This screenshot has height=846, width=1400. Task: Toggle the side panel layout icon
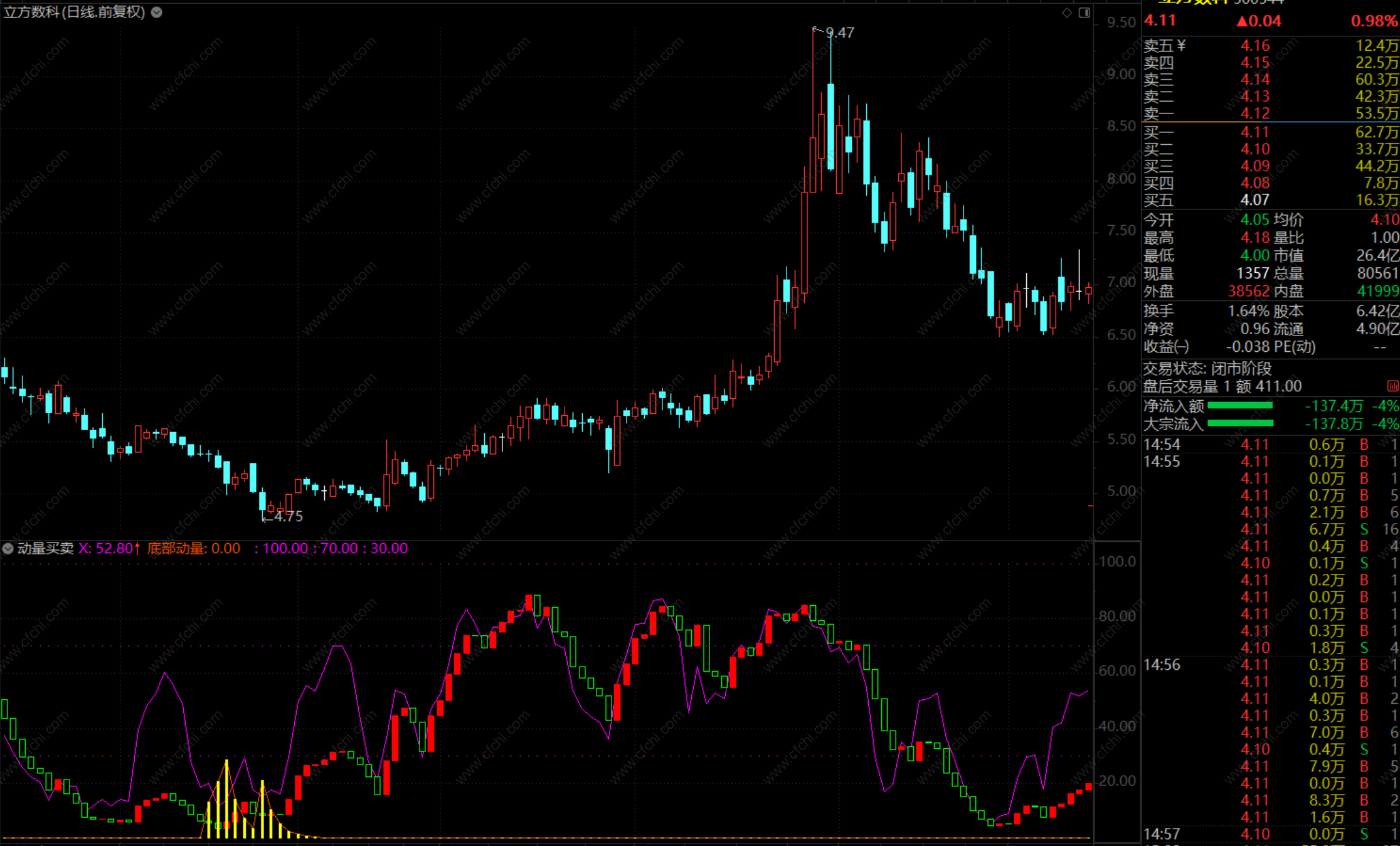point(1084,13)
